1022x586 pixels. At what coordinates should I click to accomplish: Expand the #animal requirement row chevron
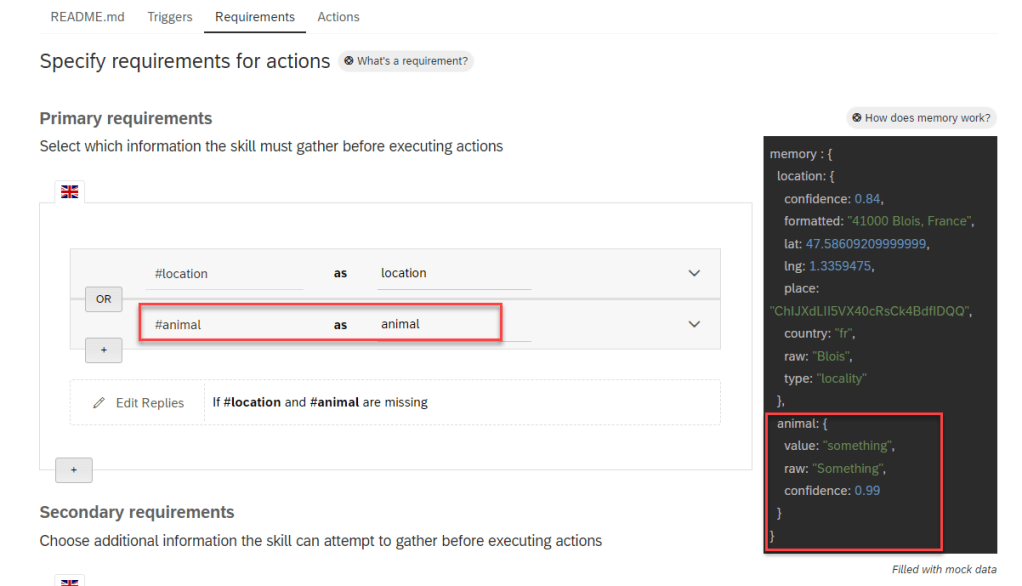(x=694, y=324)
